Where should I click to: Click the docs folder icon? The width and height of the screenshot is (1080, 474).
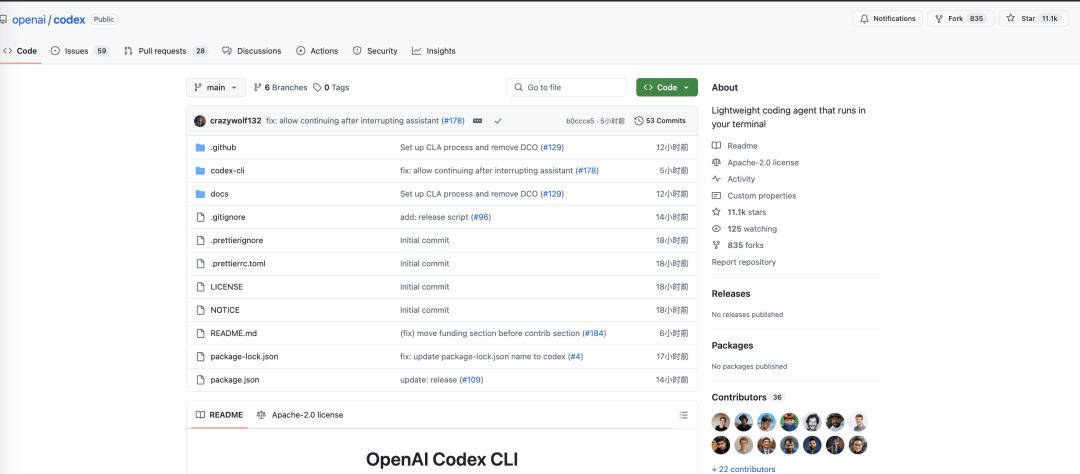tap(200, 194)
